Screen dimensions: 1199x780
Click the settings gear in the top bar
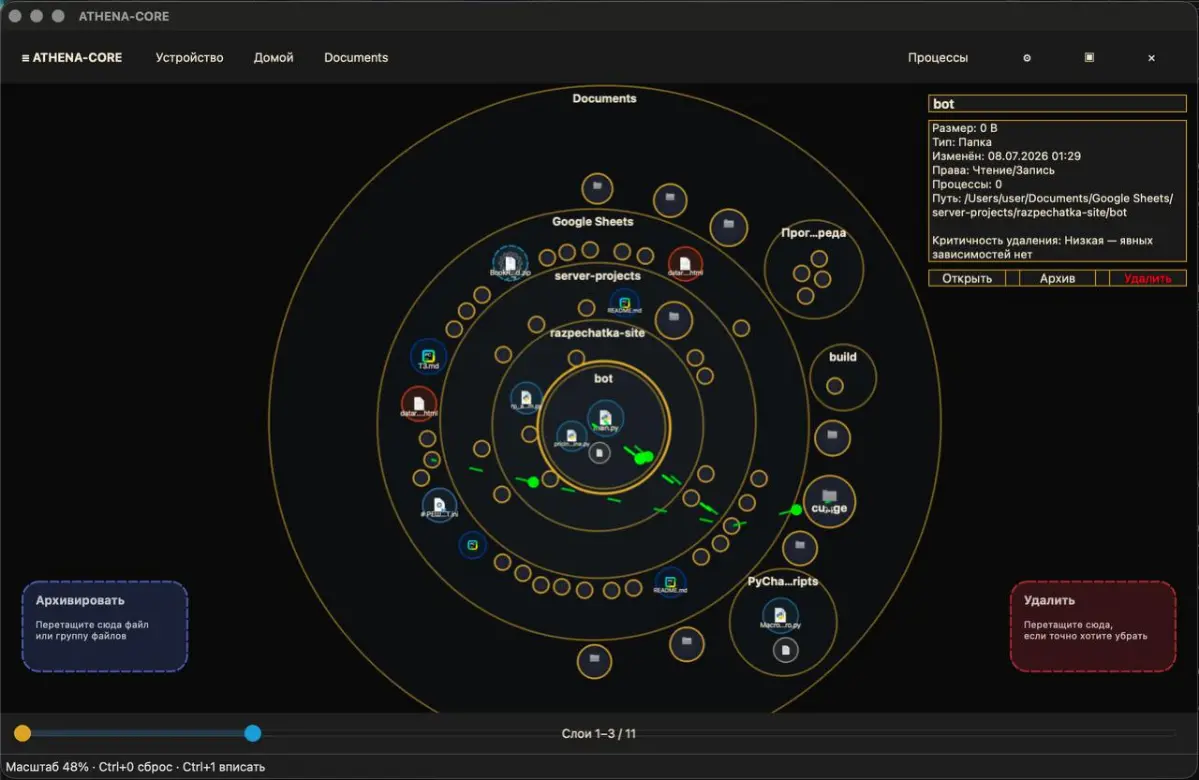(x=1027, y=58)
